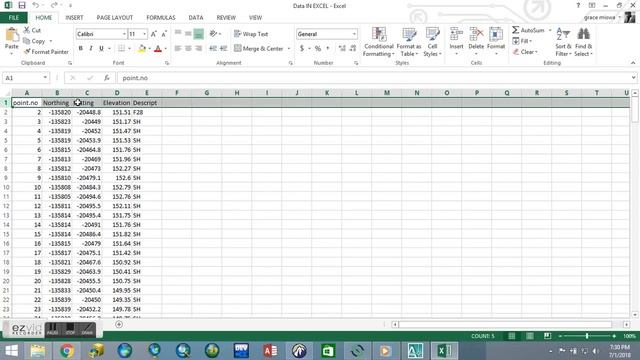Click the Insert Function fx icon

(107, 78)
